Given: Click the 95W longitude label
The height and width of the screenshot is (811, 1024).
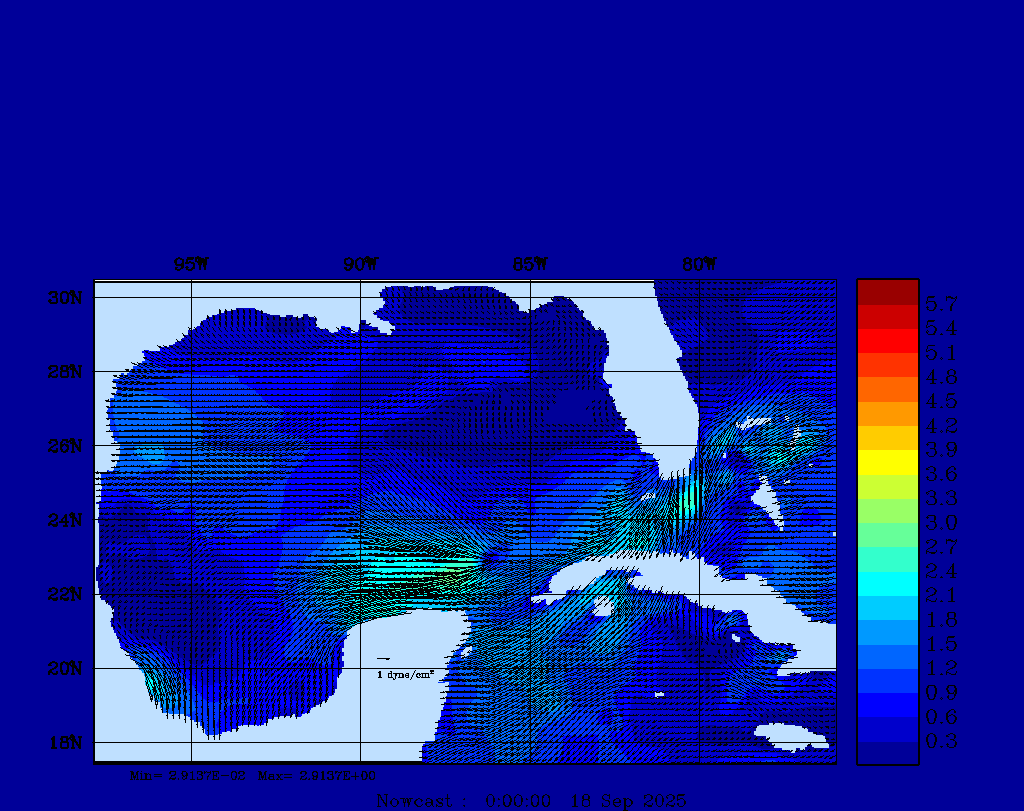Looking at the screenshot, I should pos(190,265).
